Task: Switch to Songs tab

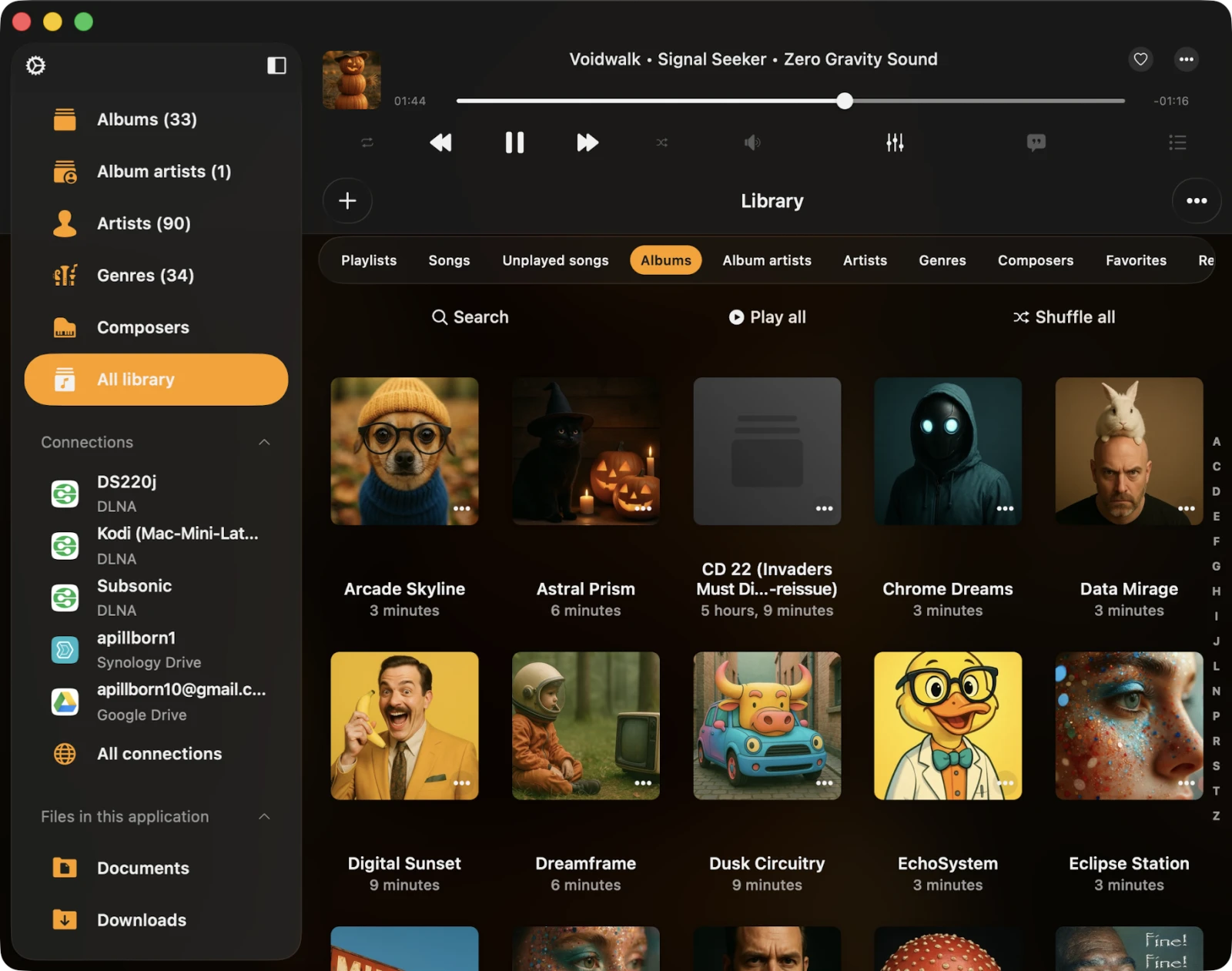Action: (x=449, y=260)
